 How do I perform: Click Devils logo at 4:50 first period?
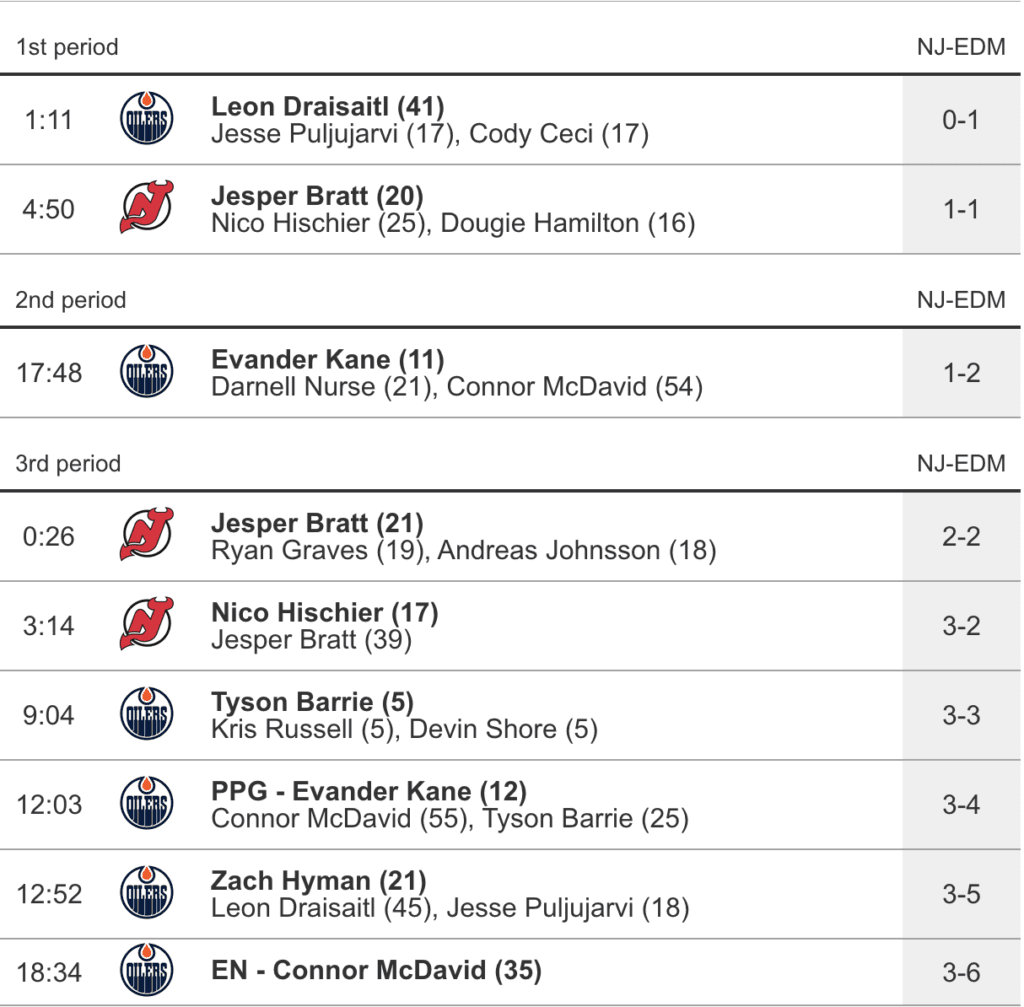(146, 209)
